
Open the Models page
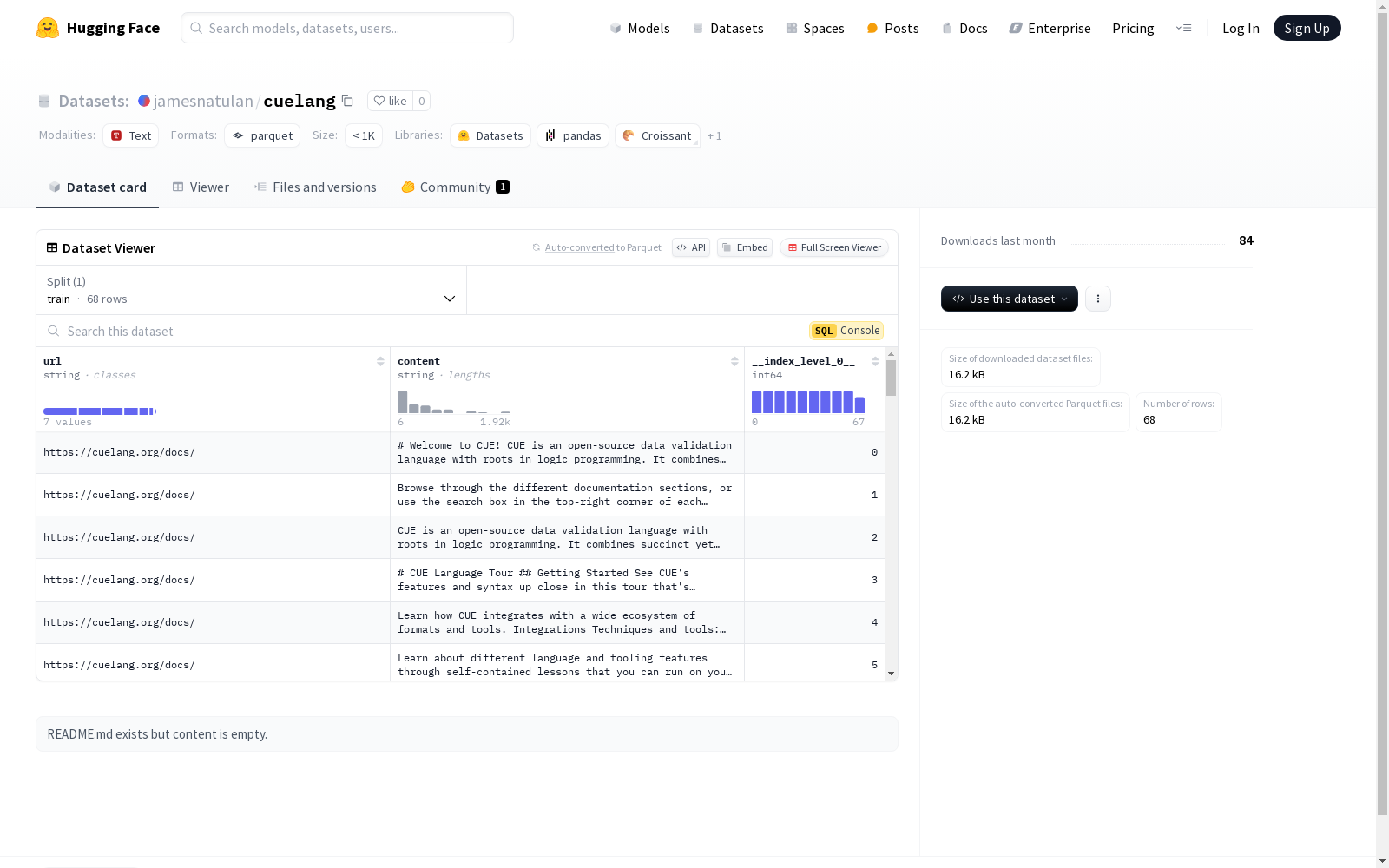(x=640, y=28)
